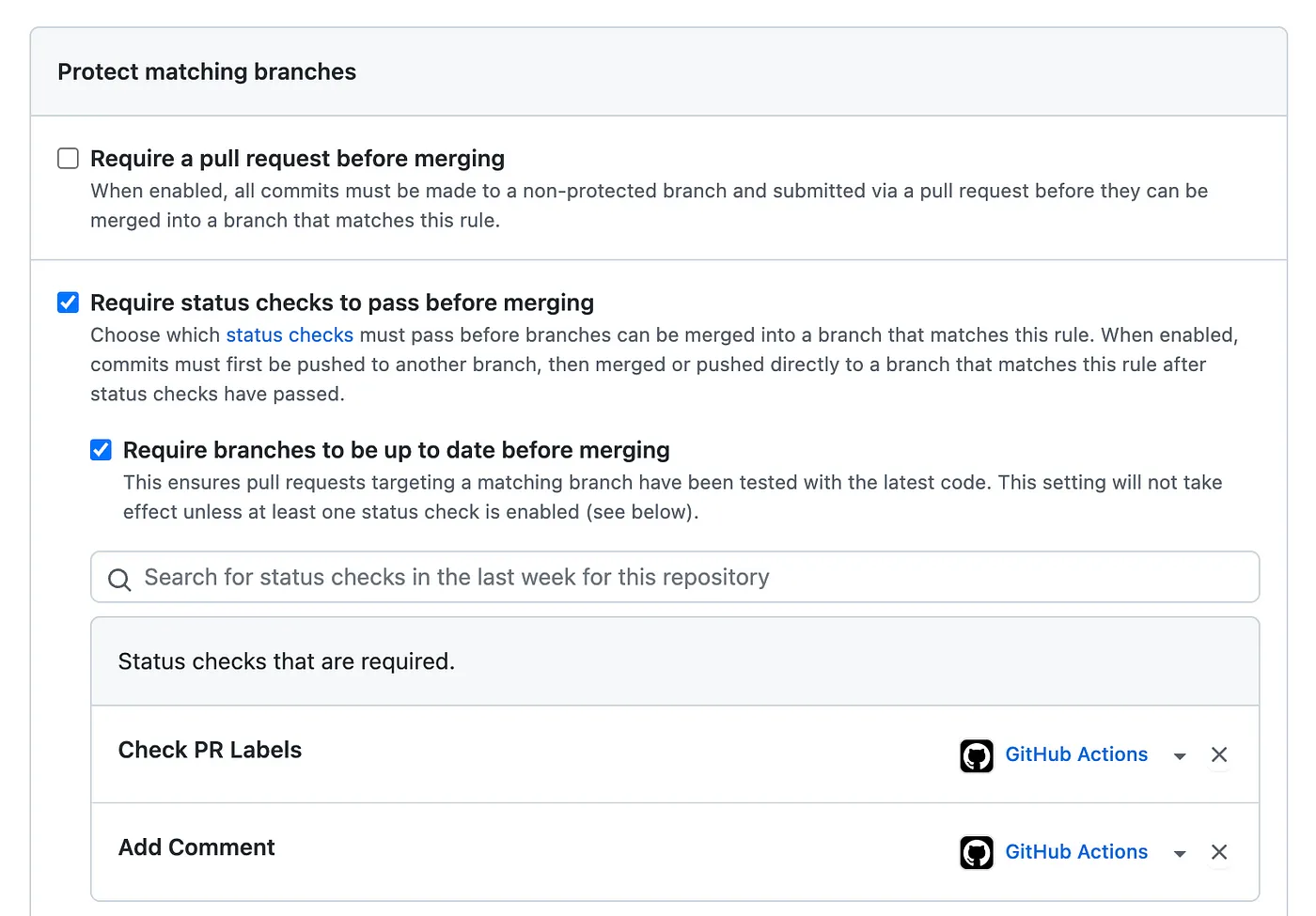This screenshot has height=916, width=1316.
Task: Click GitHub logo in Add Comment row
Action: (x=976, y=853)
